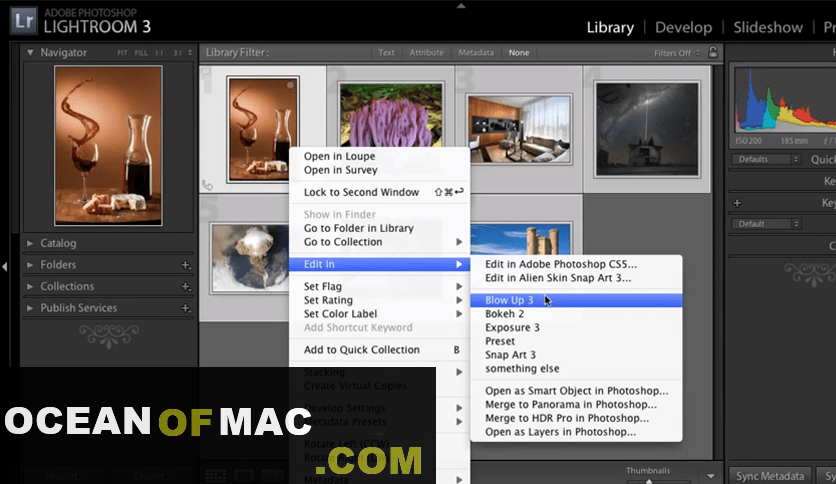Choose Merge to Panorama in Photoshop

[x=576, y=405]
